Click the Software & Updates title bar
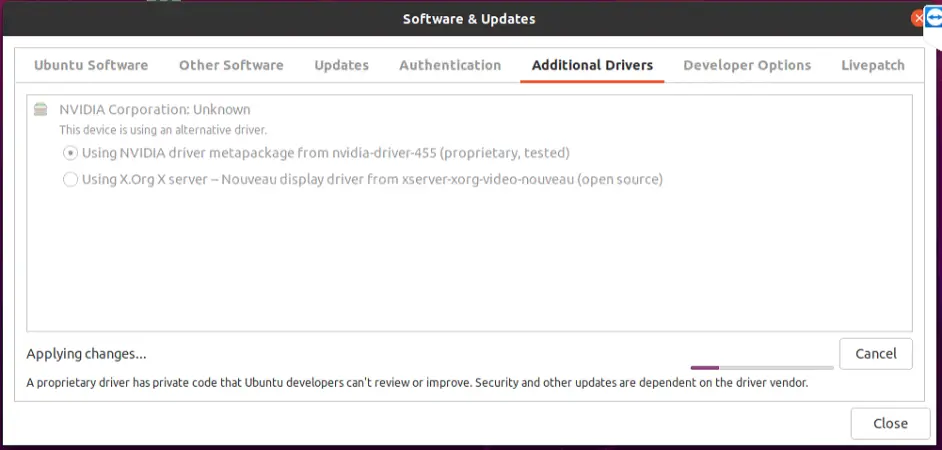Screen dimensions: 942x450 (469, 19)
